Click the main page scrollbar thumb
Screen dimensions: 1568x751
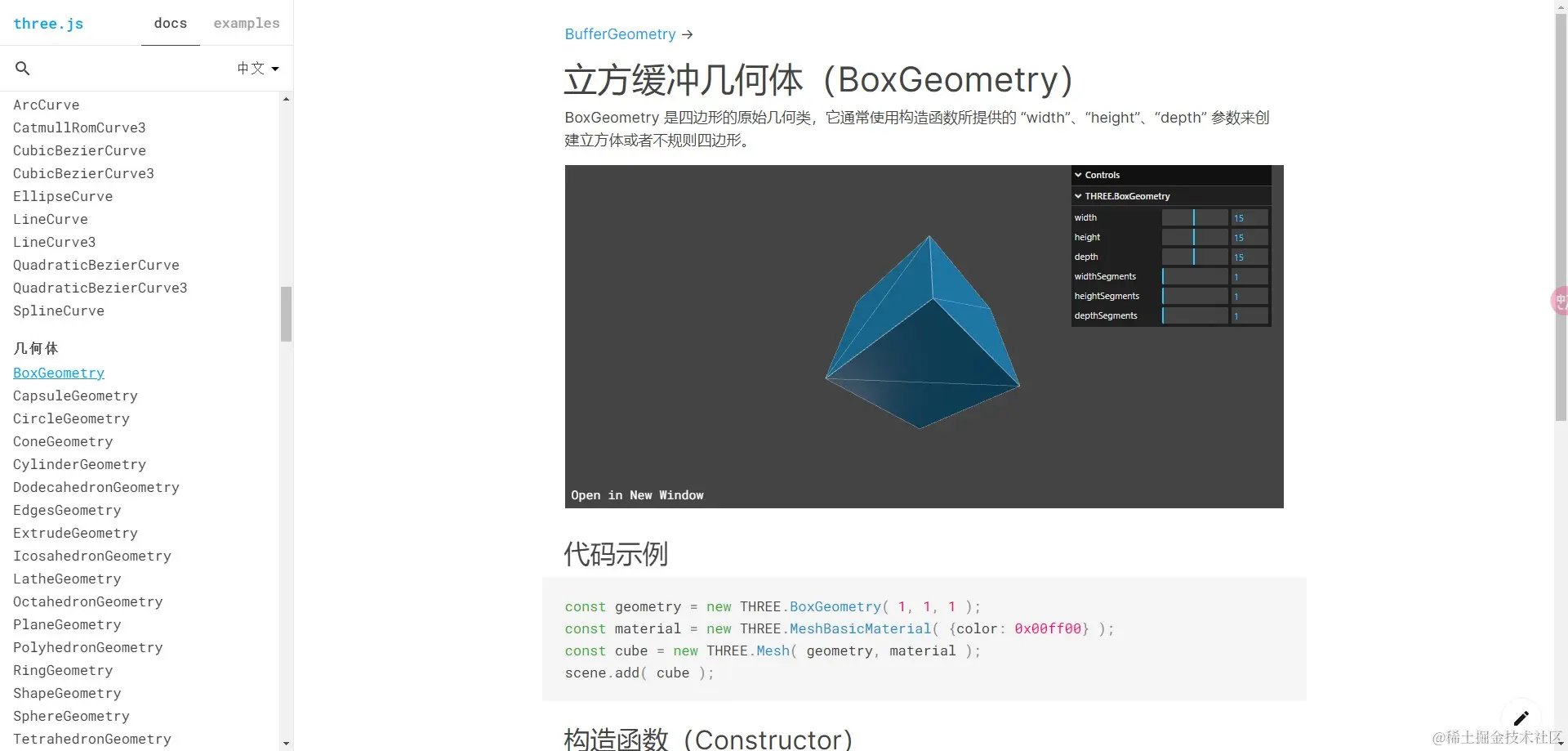point(1561,217)
